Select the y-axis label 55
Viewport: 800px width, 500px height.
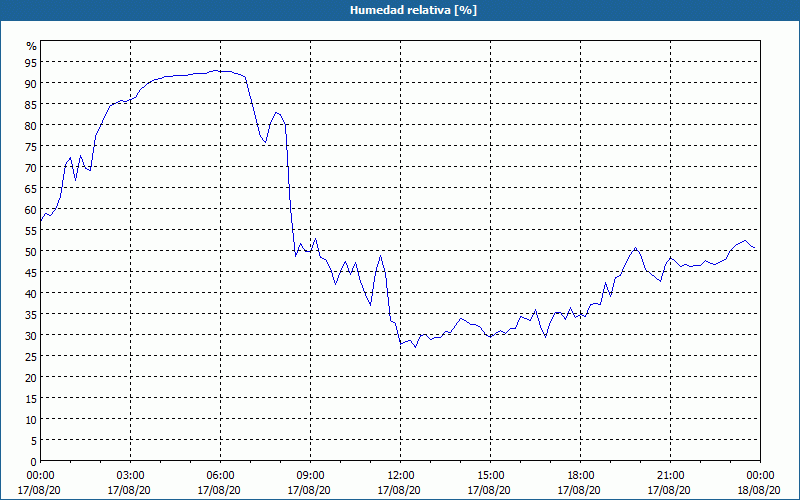click(32, 230)
